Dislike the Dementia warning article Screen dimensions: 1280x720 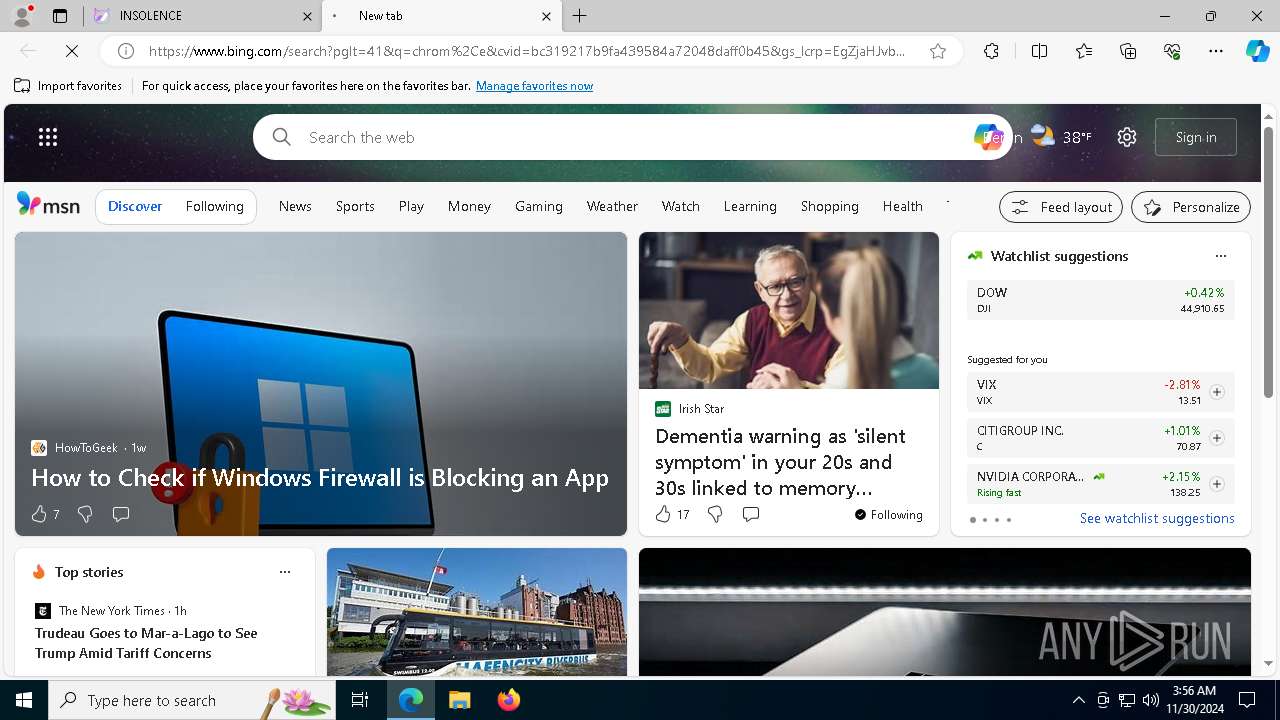715,514
